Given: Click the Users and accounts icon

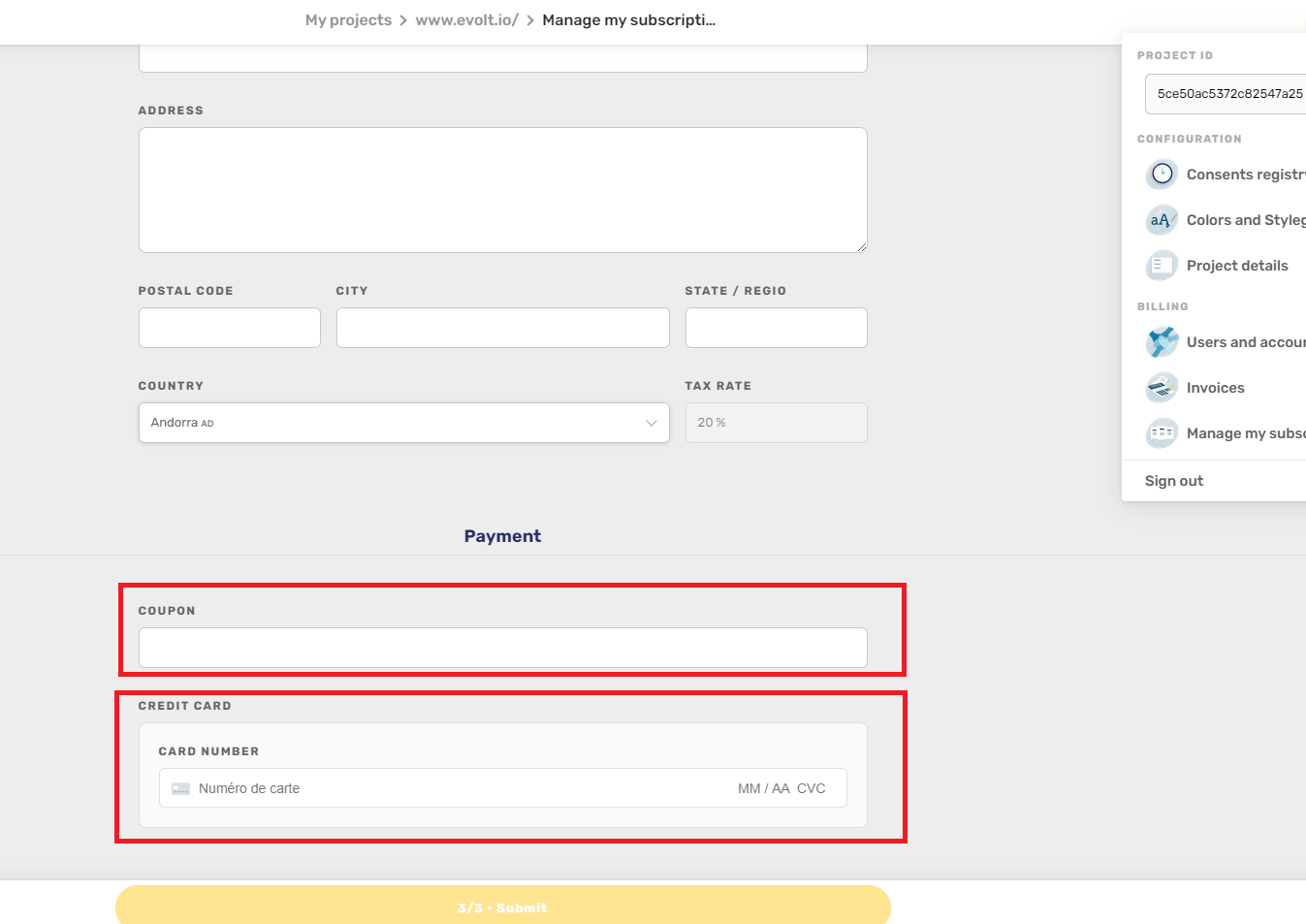Looking at the screenshot, I should click(1162, 342).
